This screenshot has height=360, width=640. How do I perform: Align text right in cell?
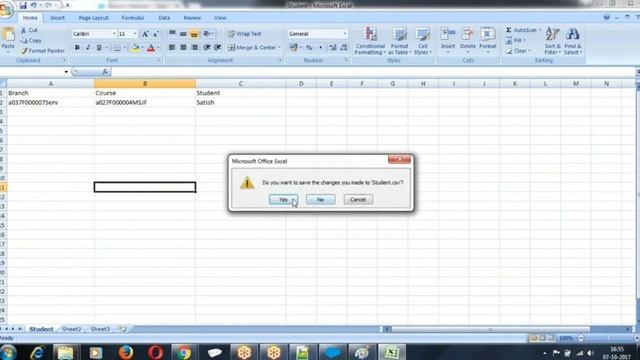click(x=195, y=48)
